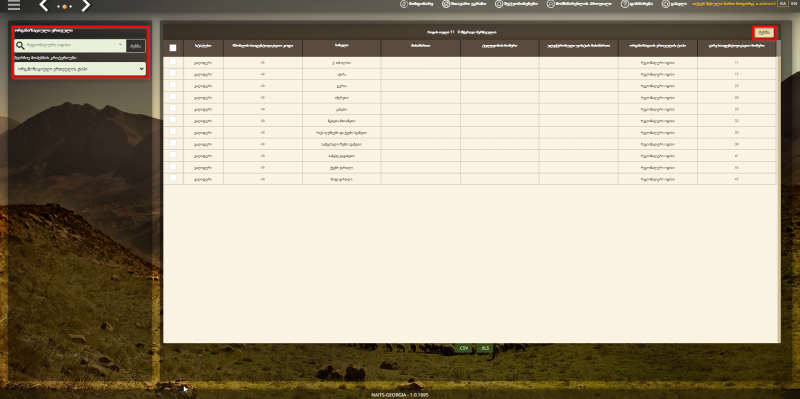Click the cell showing 26
Screen dimensions: 800x399
[736, 98]
